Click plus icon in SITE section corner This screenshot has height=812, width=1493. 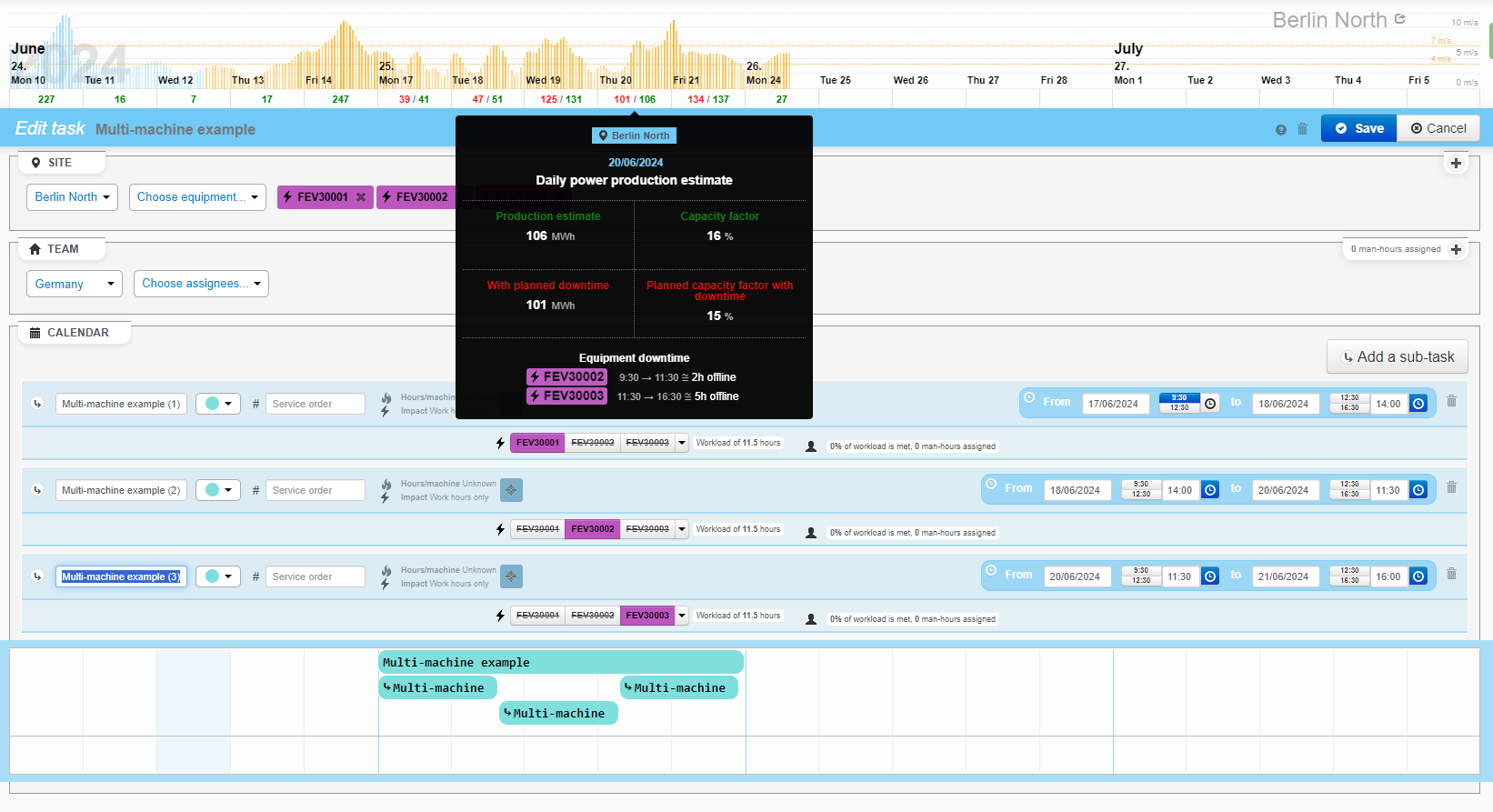coord(1456,164)
